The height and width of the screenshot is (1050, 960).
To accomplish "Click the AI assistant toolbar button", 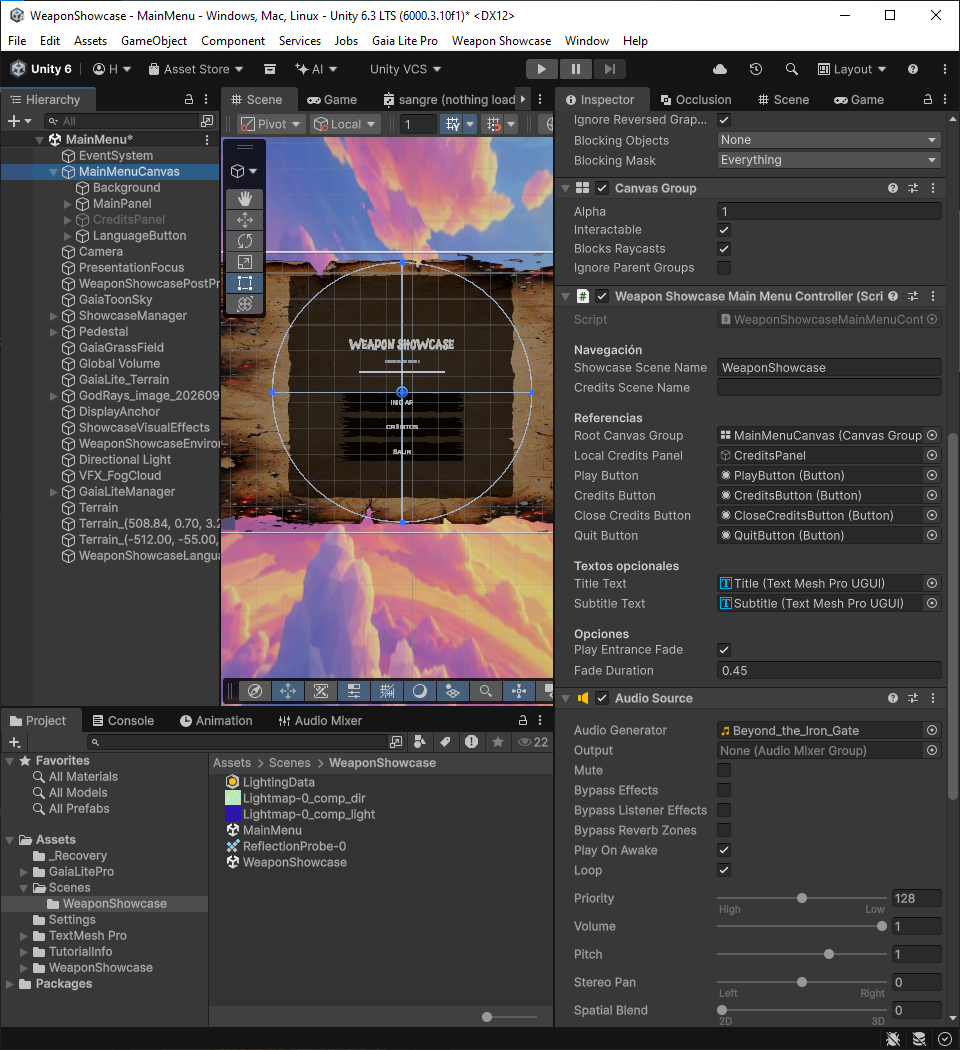I will [315, 69].
